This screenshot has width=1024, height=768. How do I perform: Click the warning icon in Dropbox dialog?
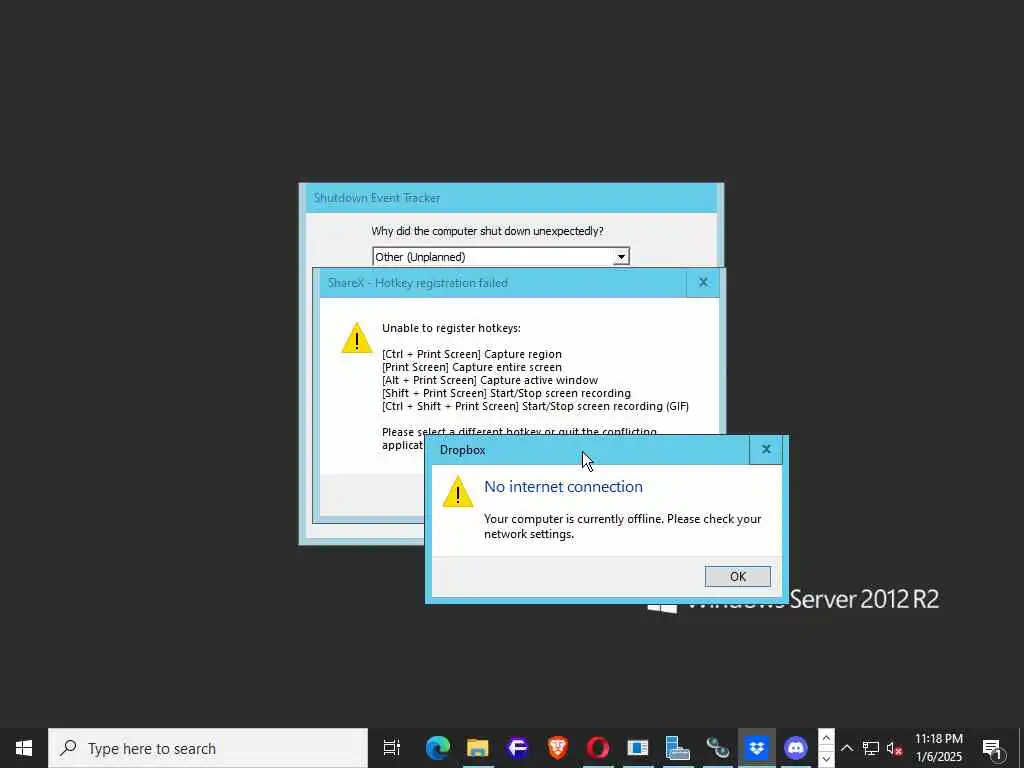pyautogui.click(x=458, y=492)
